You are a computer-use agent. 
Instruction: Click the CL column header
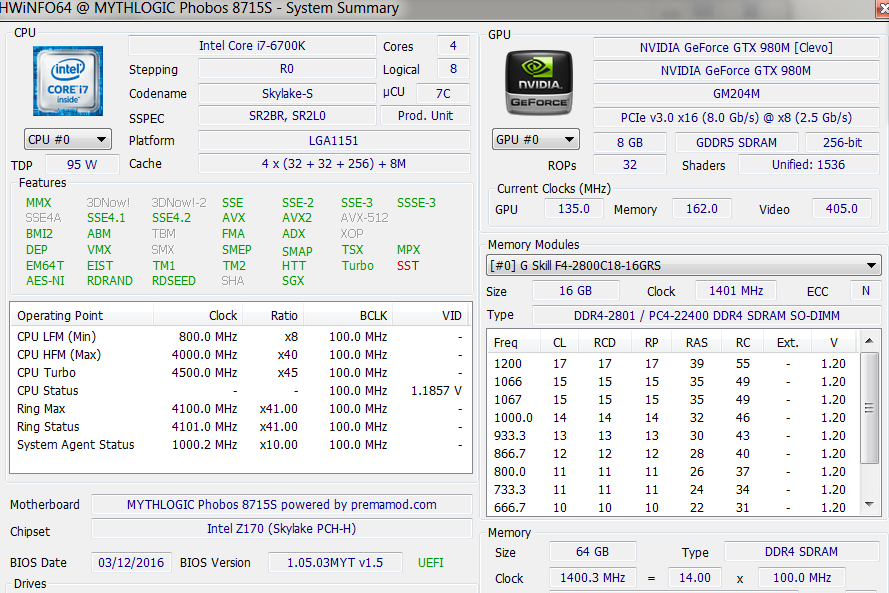[559, 342]
